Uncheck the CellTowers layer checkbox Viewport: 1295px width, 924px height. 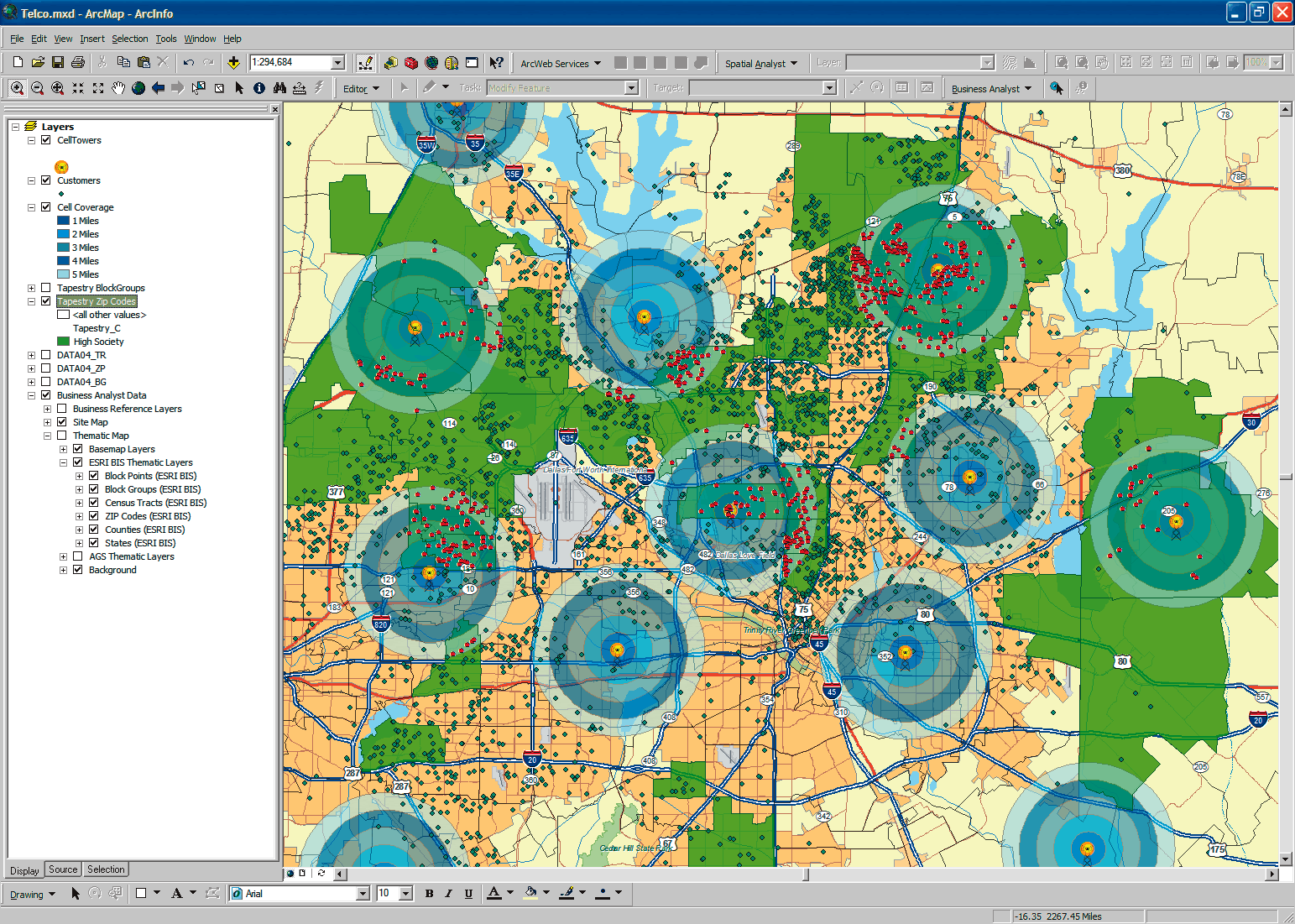[46, 140]
